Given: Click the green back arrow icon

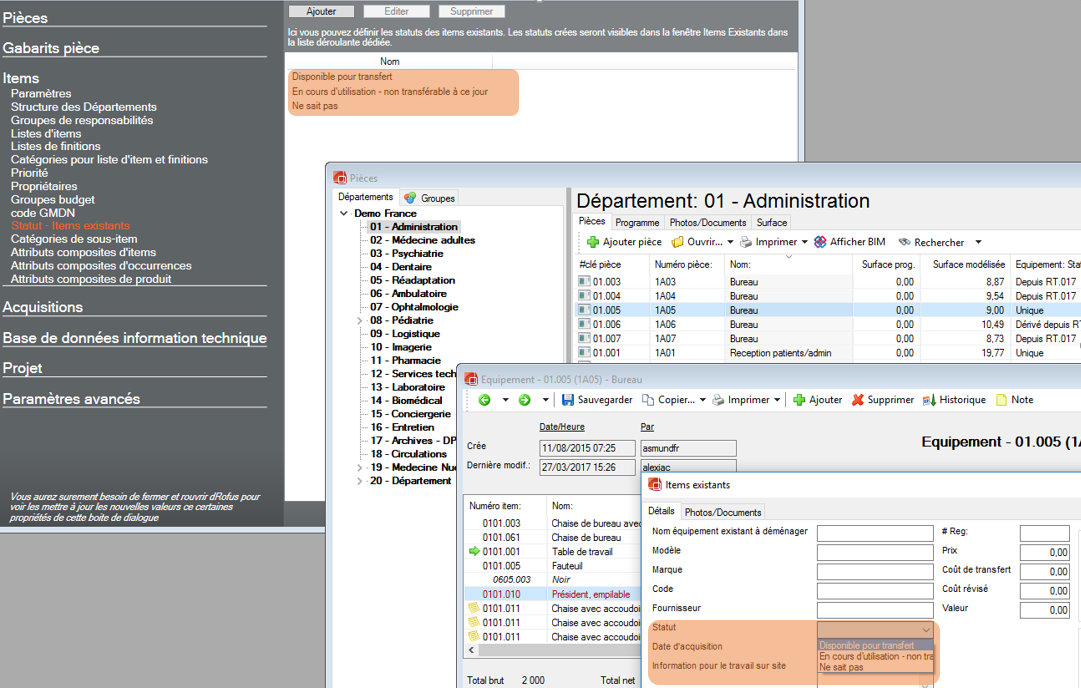Looking at the screenshot, I should (485, 400).
